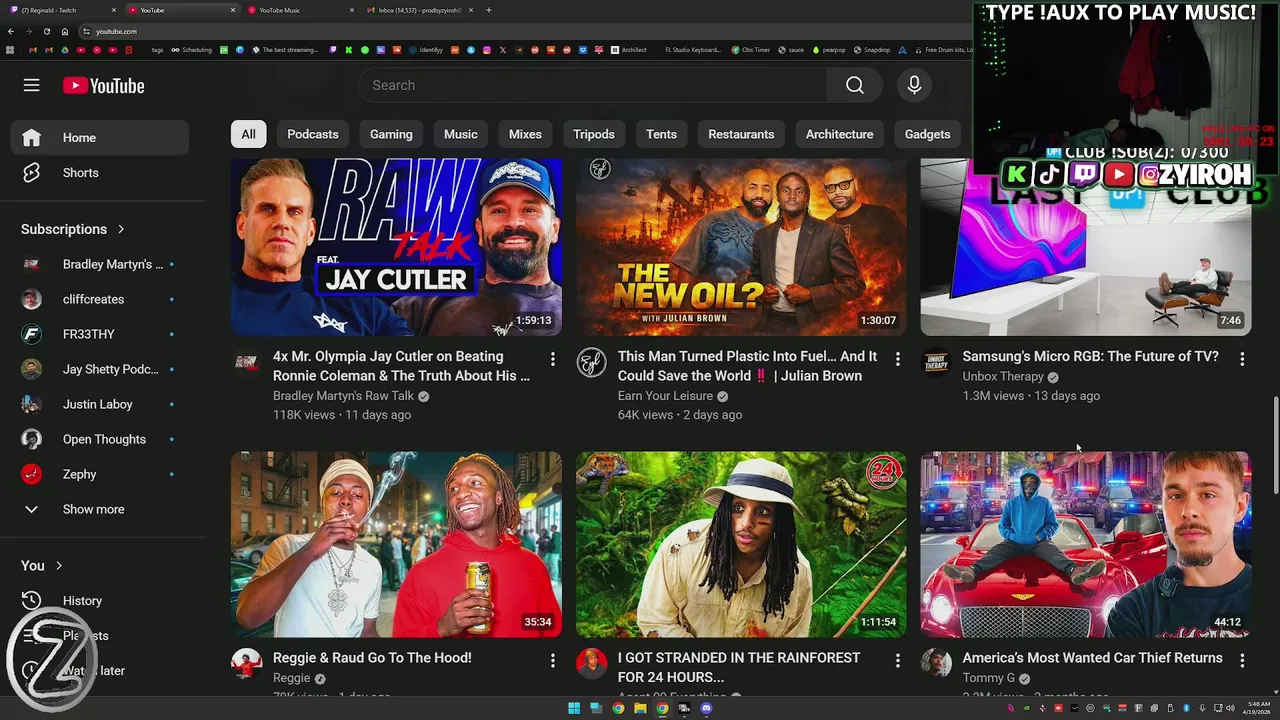This screenshot has height=720, width=1280.
Task: Open 'Samsung's Micro RGB: The Future of TV?' title
Action: (1090, 356)
